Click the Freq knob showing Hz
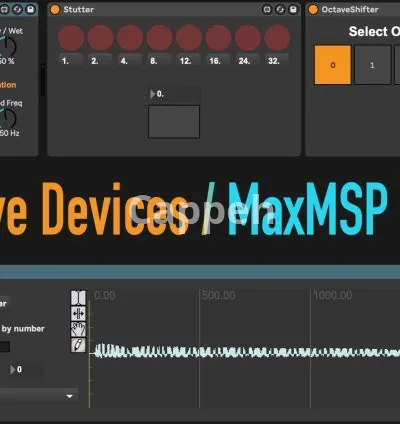 click(x=7, y=119)
